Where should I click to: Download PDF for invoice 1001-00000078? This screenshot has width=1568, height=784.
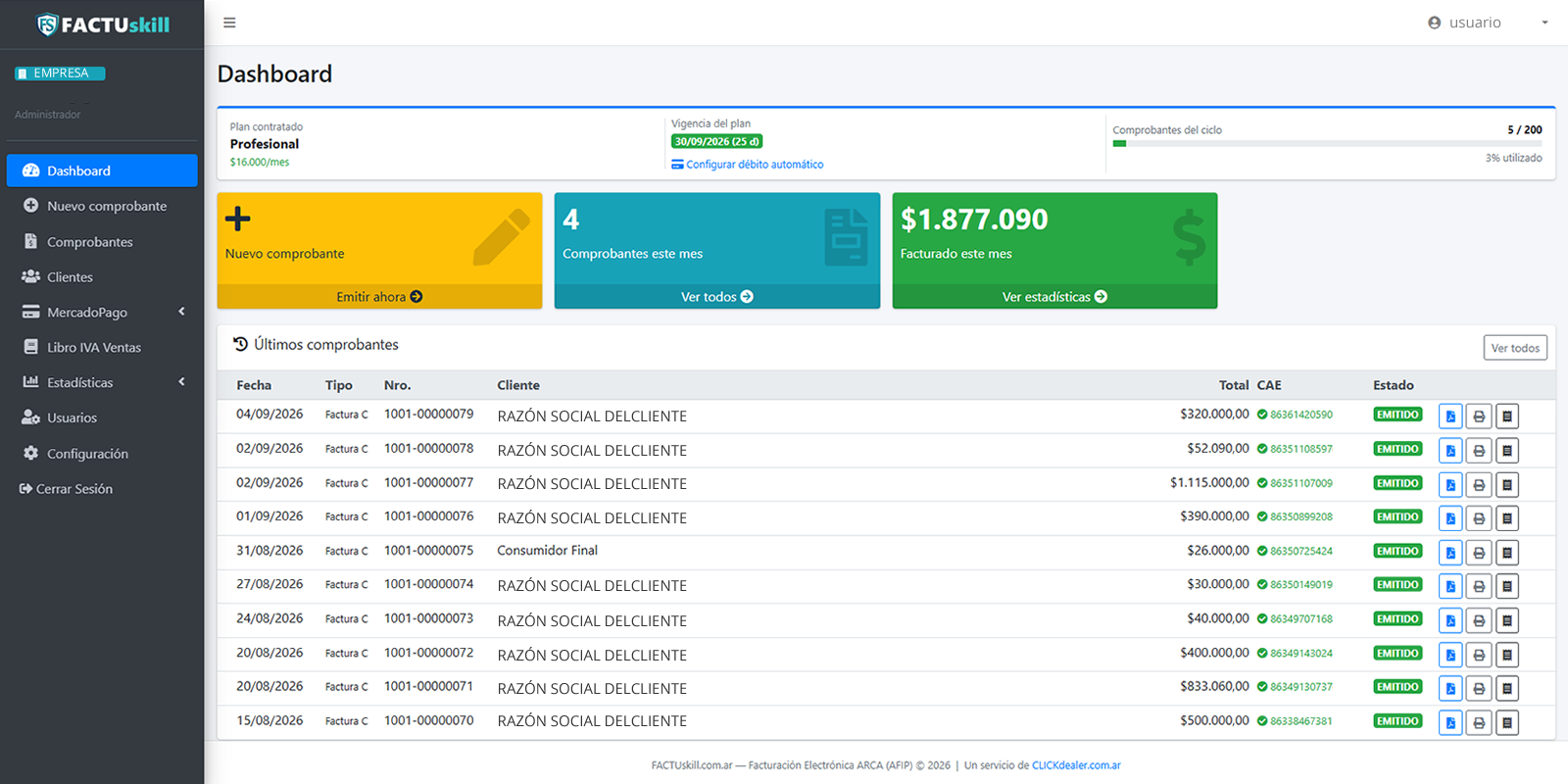1450,451
